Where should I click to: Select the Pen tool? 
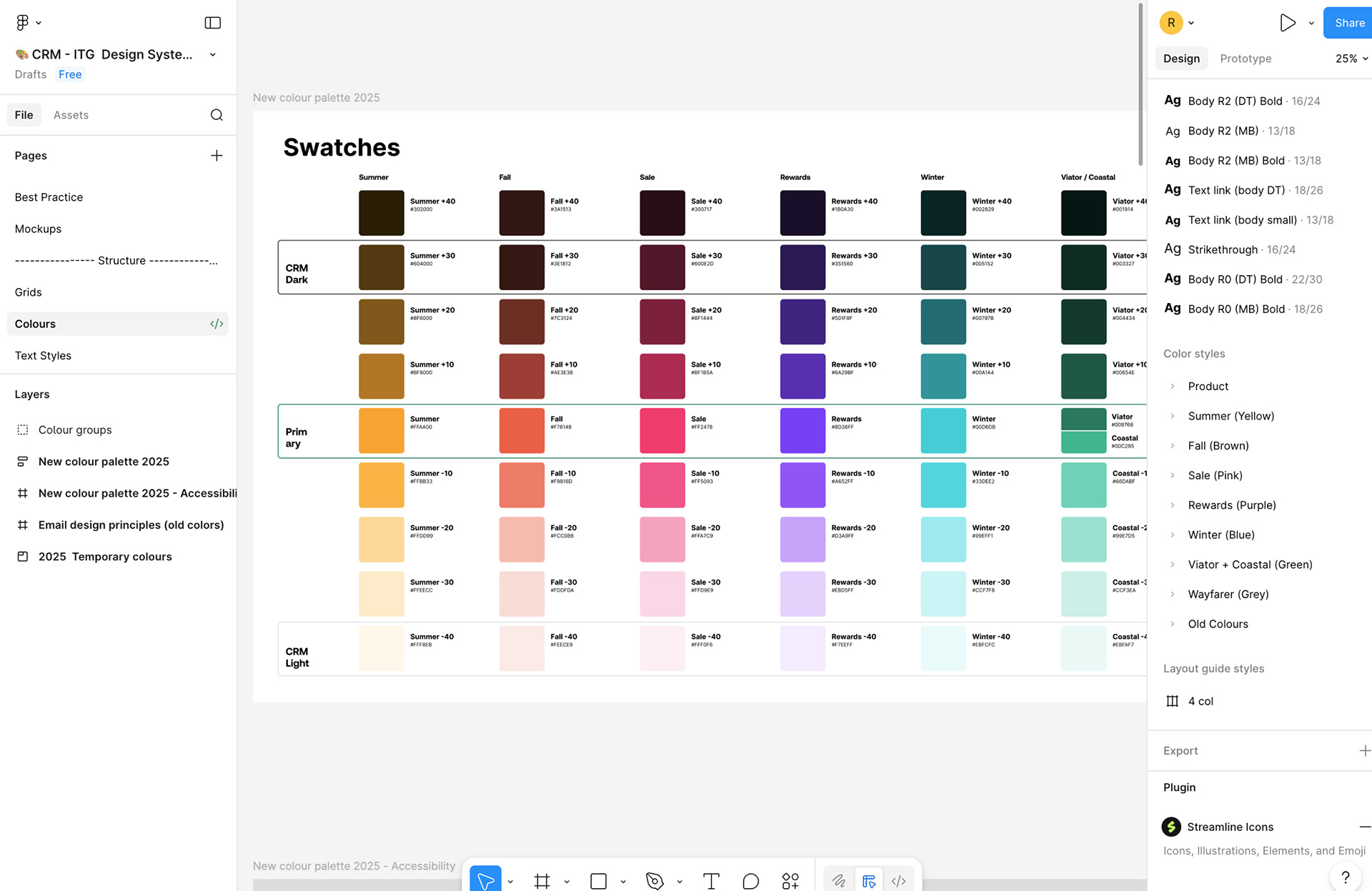point(655,880)
